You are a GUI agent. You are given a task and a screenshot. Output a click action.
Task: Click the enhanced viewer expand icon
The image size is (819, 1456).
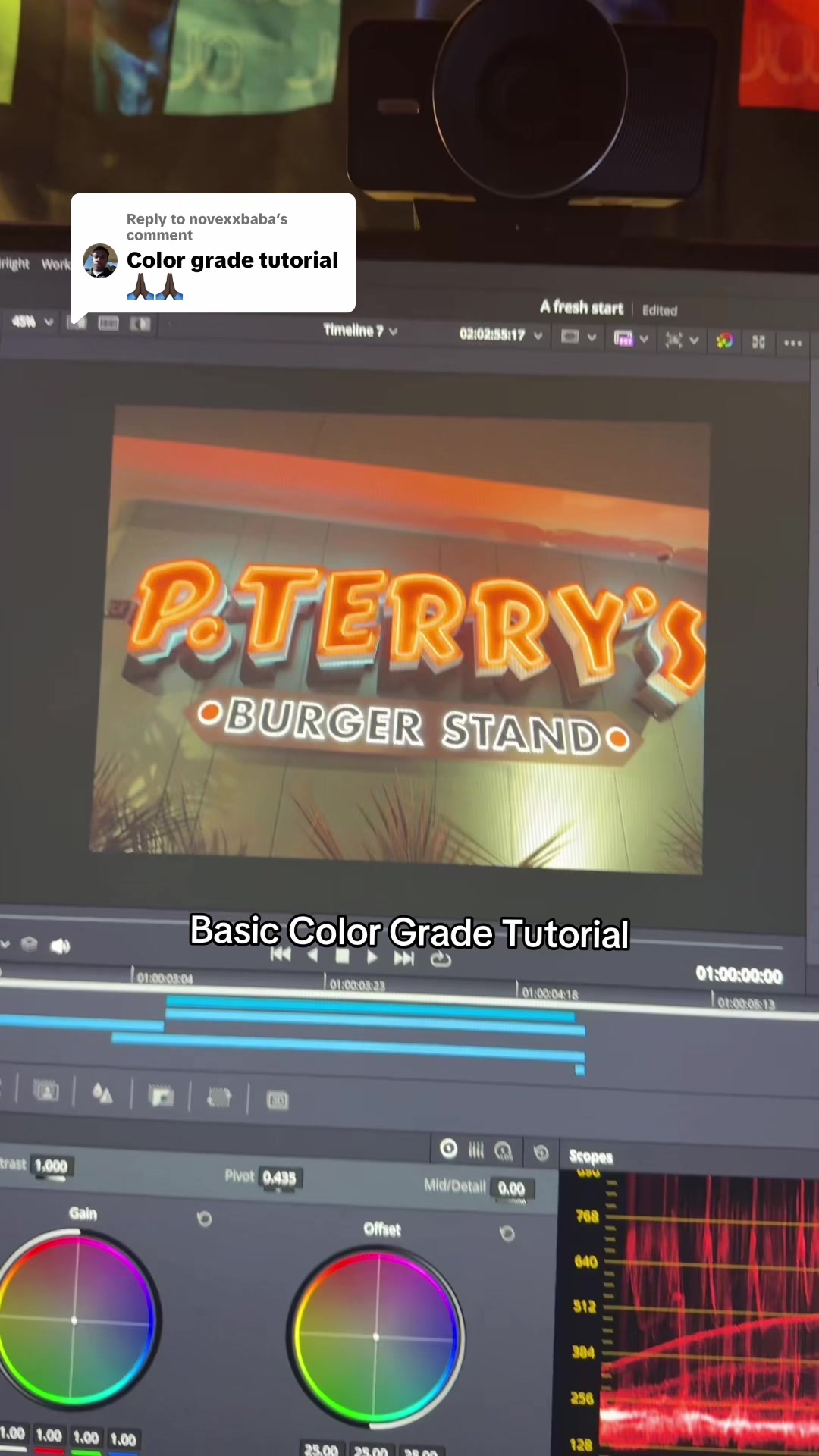tap(758, 342)
